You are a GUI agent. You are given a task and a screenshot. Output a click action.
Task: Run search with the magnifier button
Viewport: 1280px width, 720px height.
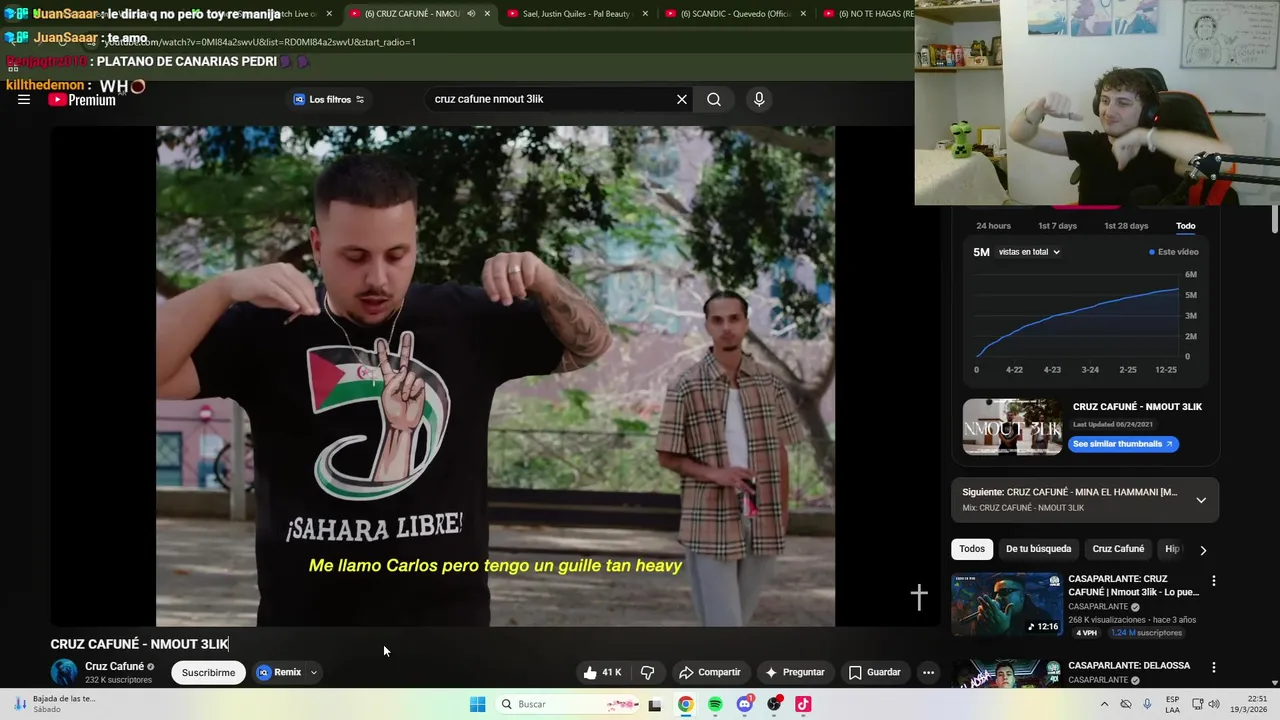pos(714,99)
